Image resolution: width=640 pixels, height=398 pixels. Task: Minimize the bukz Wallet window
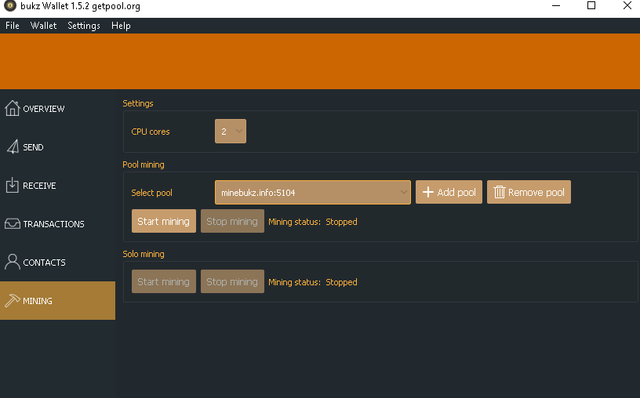556,6
